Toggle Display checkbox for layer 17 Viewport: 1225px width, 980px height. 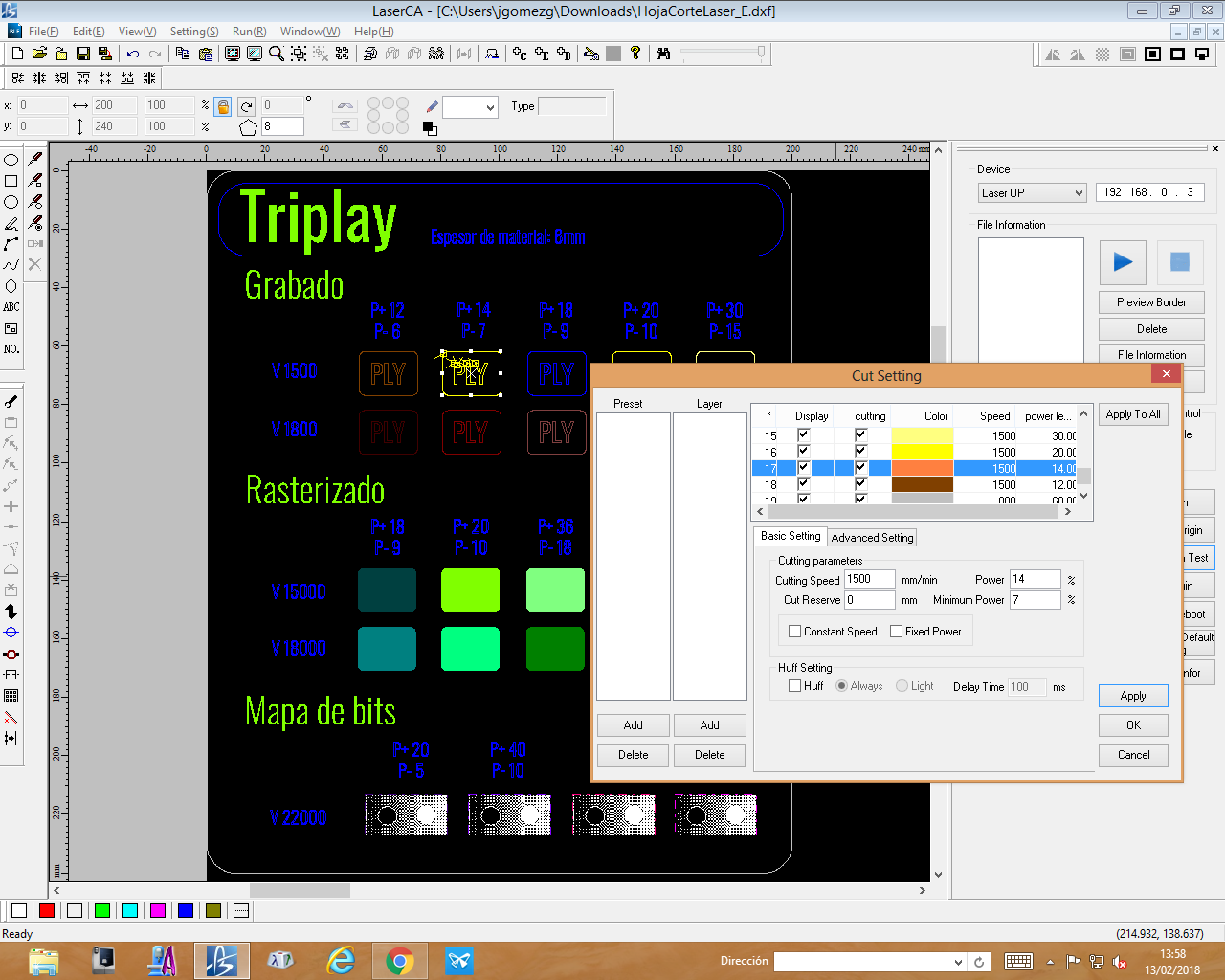[803, 467]
